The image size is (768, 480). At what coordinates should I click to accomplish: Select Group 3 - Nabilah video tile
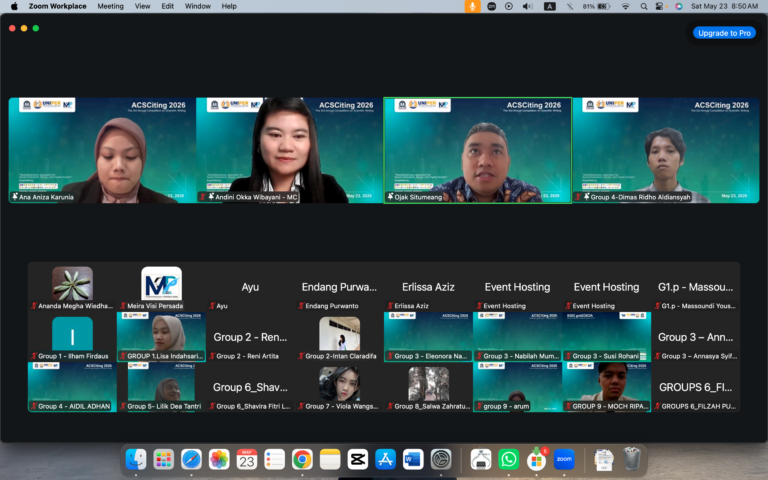click(x=517, y=337)
